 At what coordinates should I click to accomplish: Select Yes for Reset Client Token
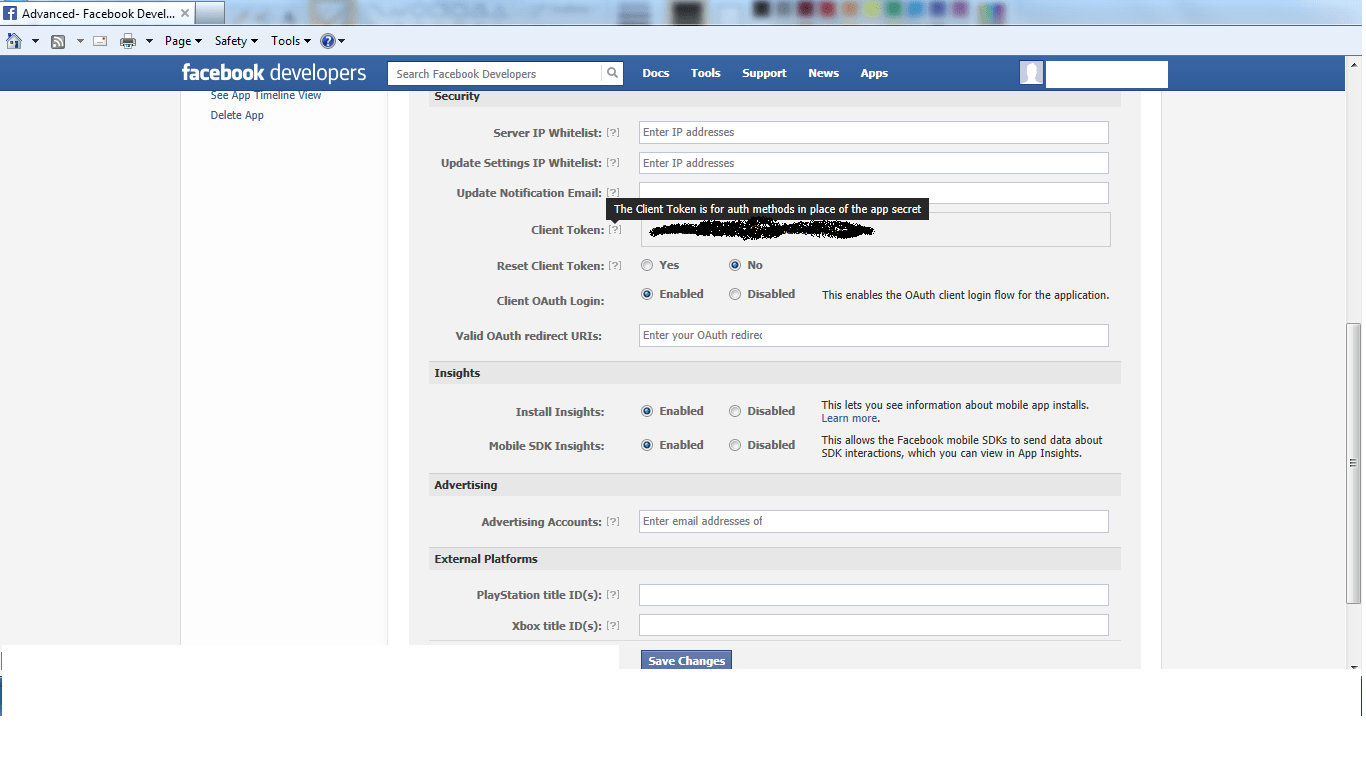[647, 265]
